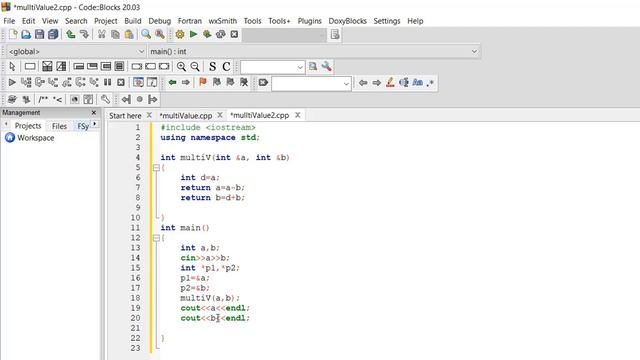Switch to the Start here tab

coord(125,116)
